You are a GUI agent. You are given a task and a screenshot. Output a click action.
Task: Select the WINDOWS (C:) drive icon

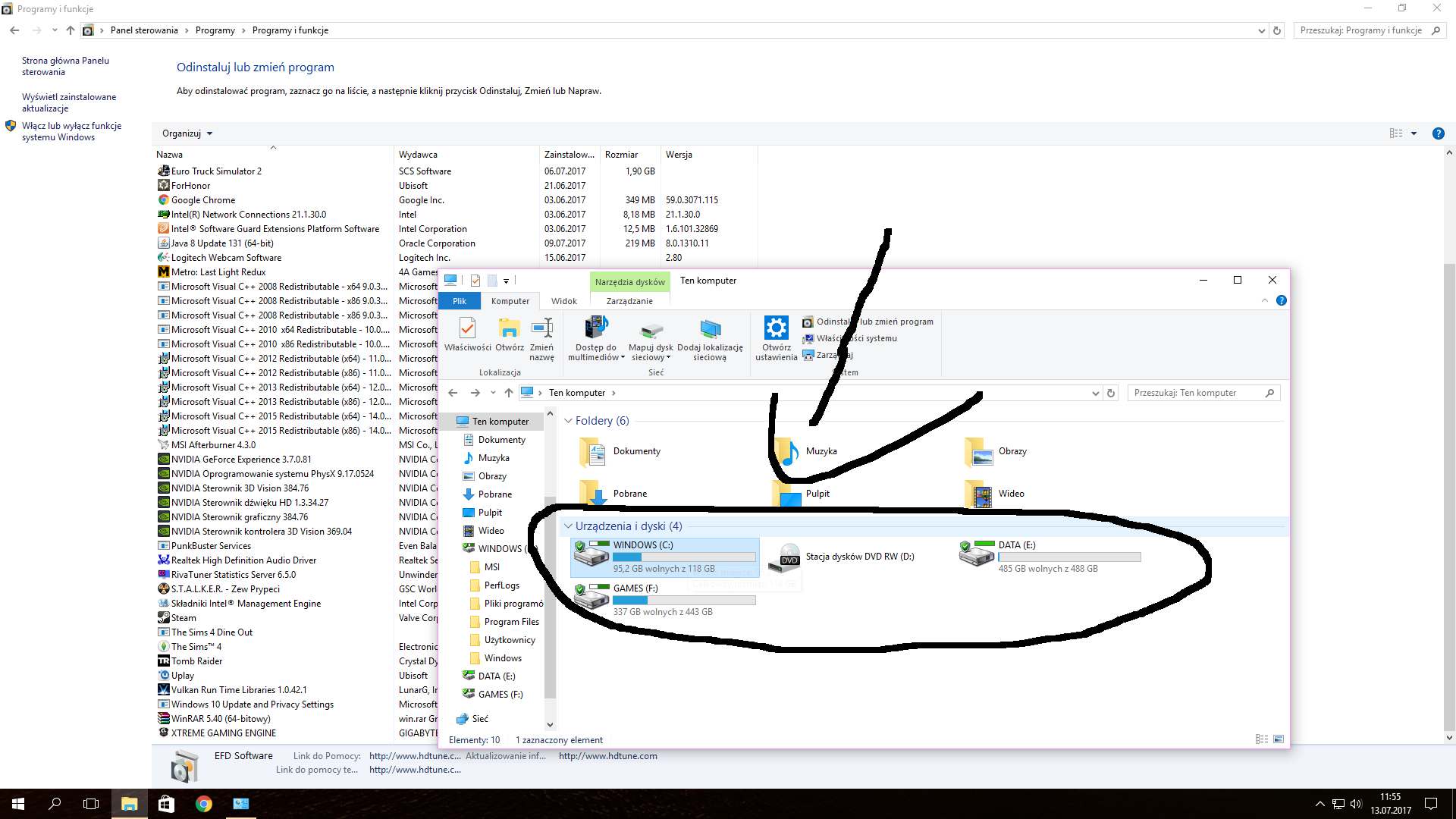[591, 556]
